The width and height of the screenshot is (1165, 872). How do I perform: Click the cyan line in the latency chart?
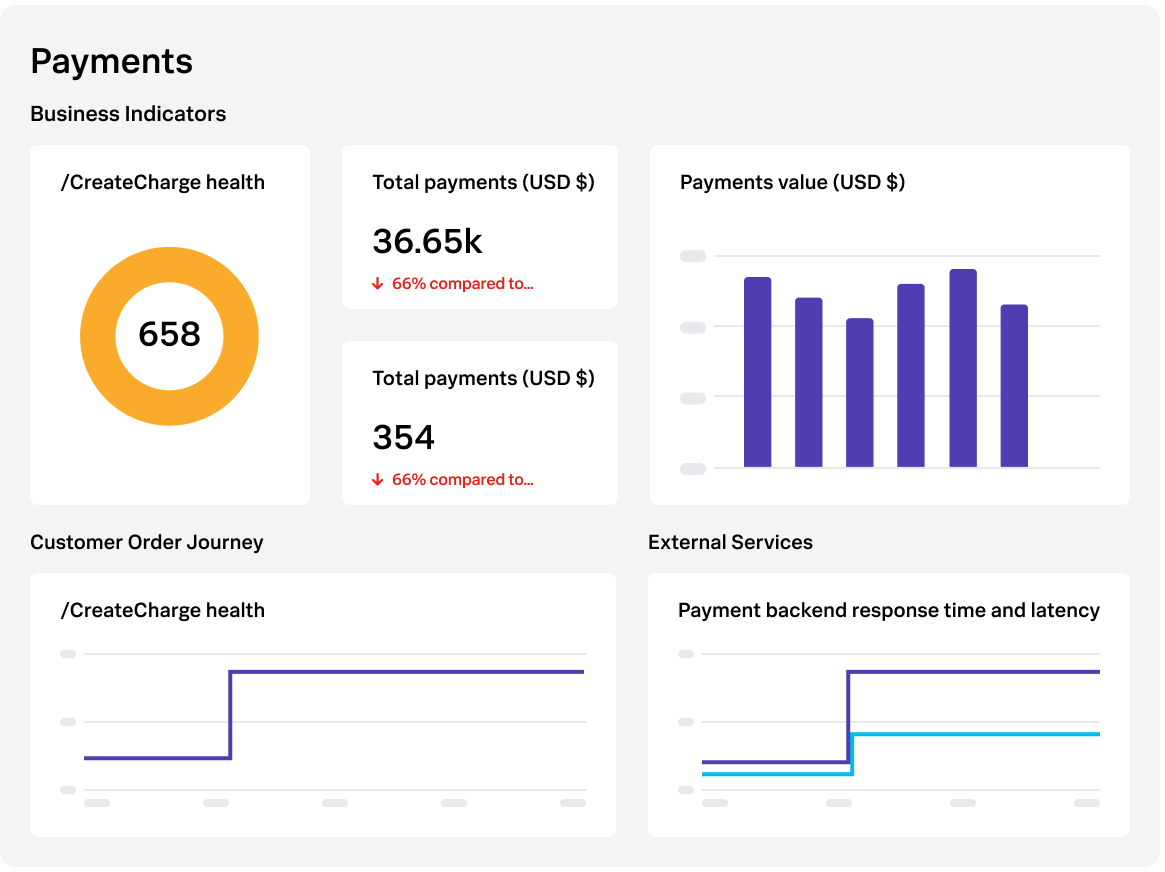pos(975,734)
